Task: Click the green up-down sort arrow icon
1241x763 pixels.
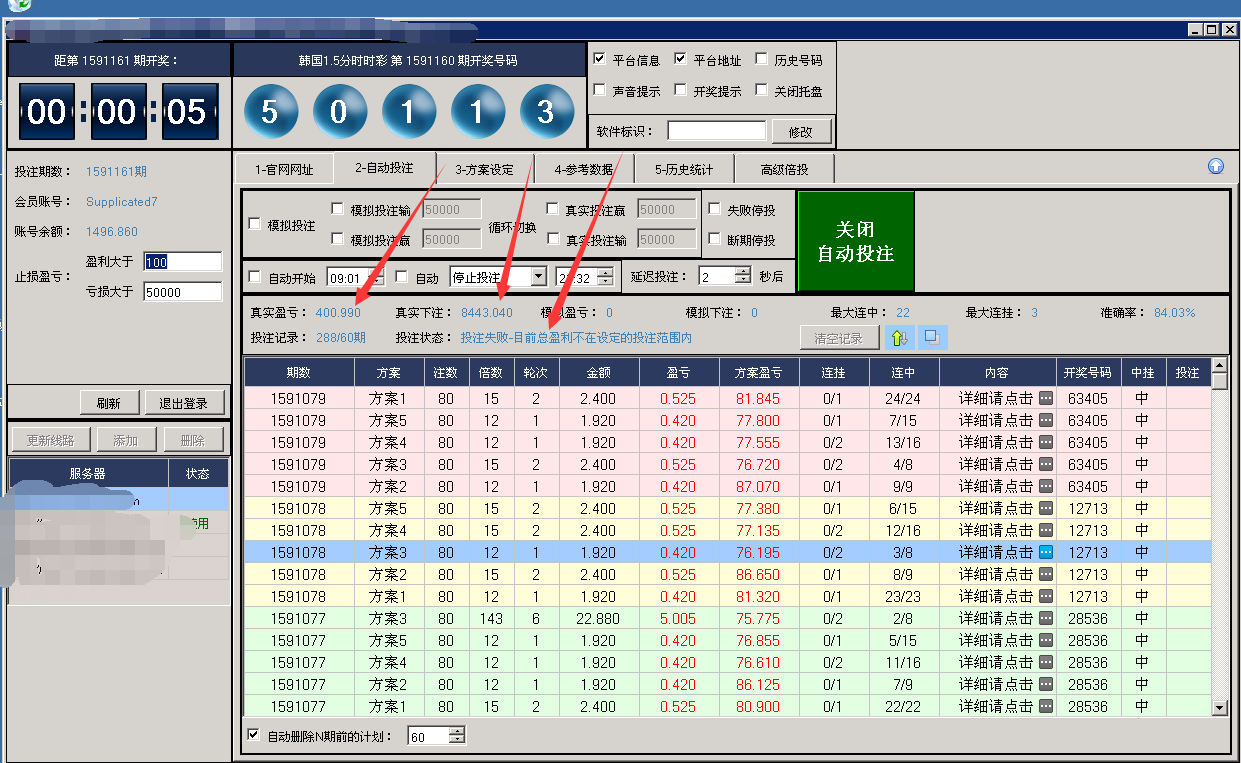Action: coord(901,337)
